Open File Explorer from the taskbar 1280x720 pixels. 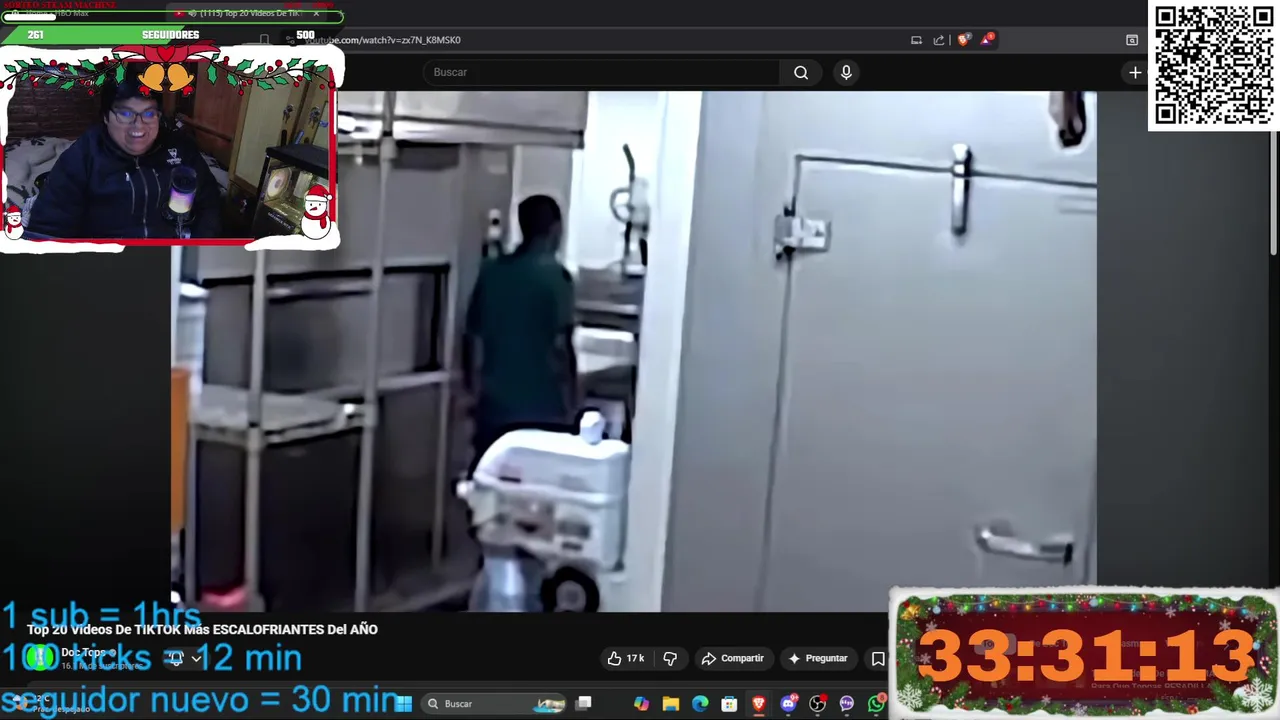tap(671, 704)
